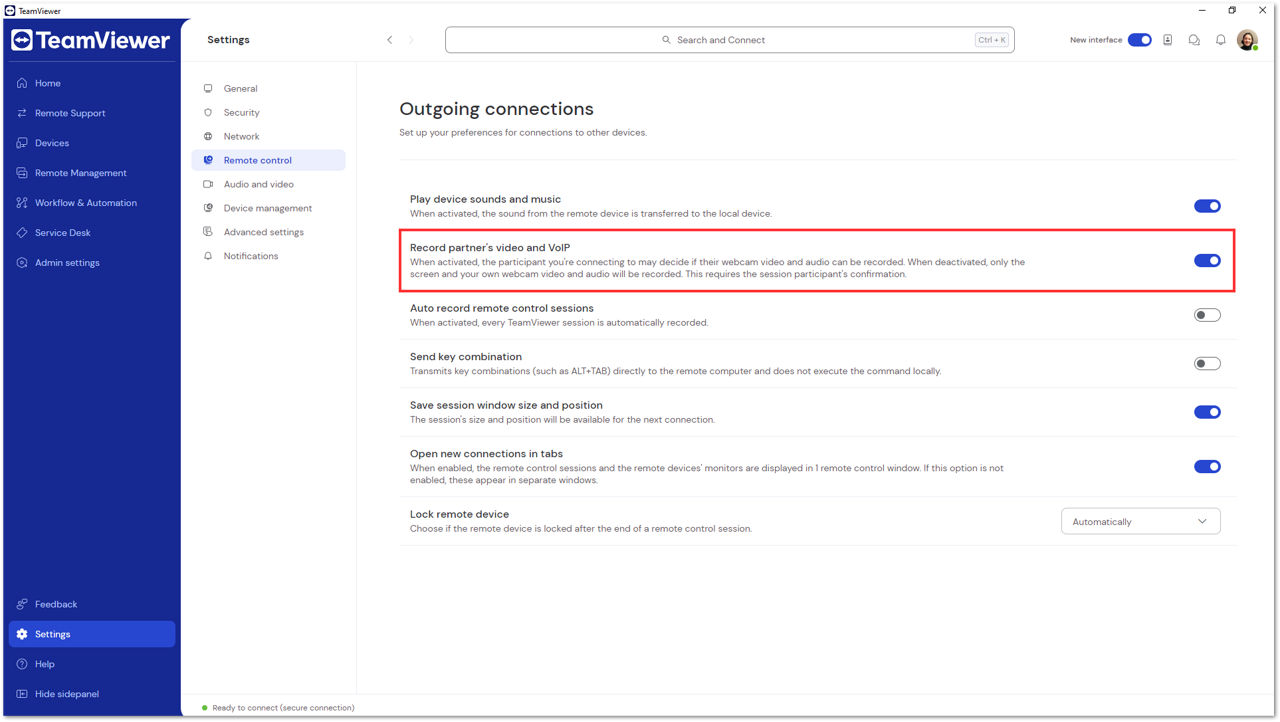Click the TeamViewer logo in the sidebar
The image size is (1280, 722).
(91, 40)
